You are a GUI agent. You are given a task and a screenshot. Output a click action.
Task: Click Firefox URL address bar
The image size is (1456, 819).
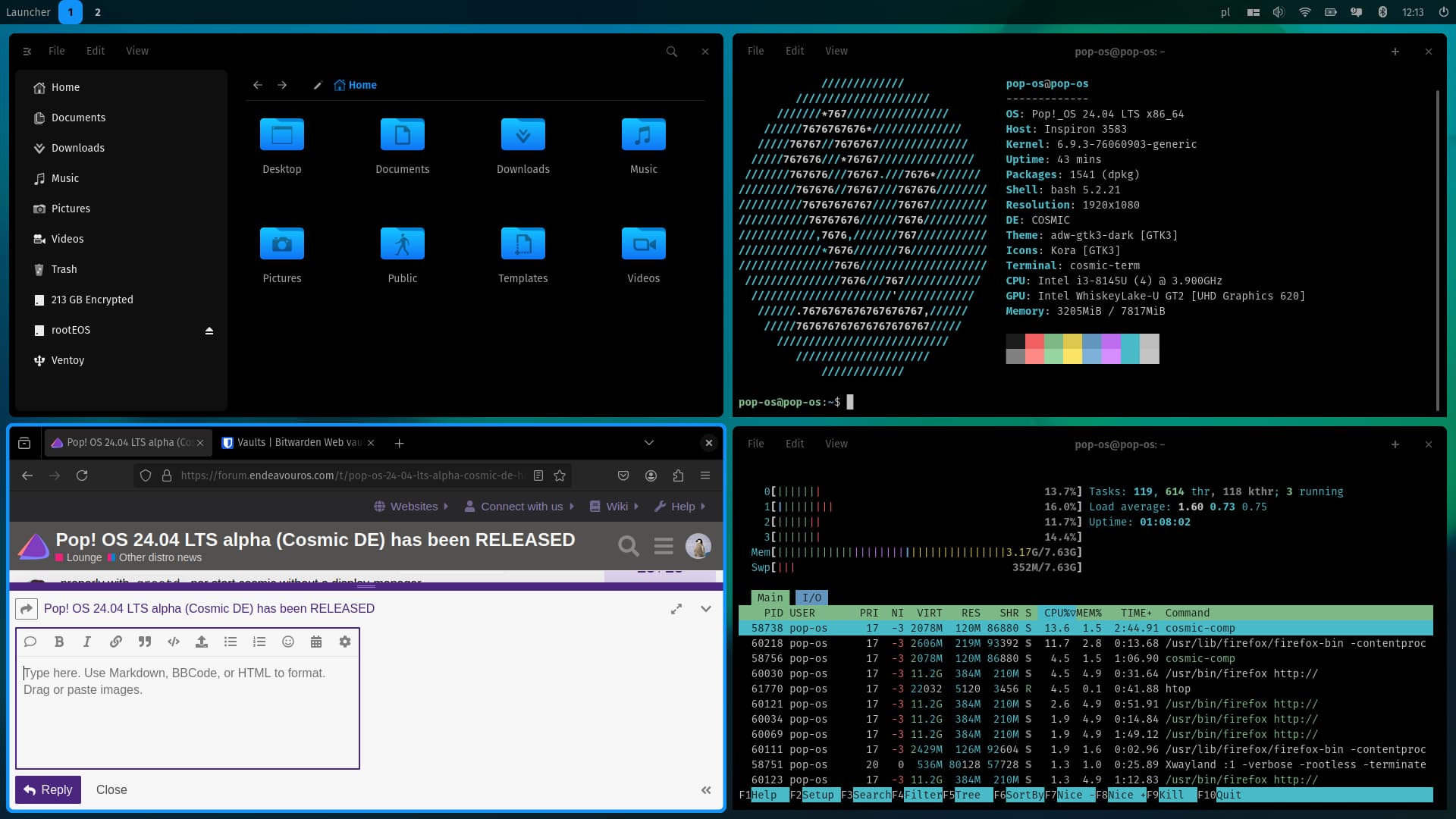[352, 475]
